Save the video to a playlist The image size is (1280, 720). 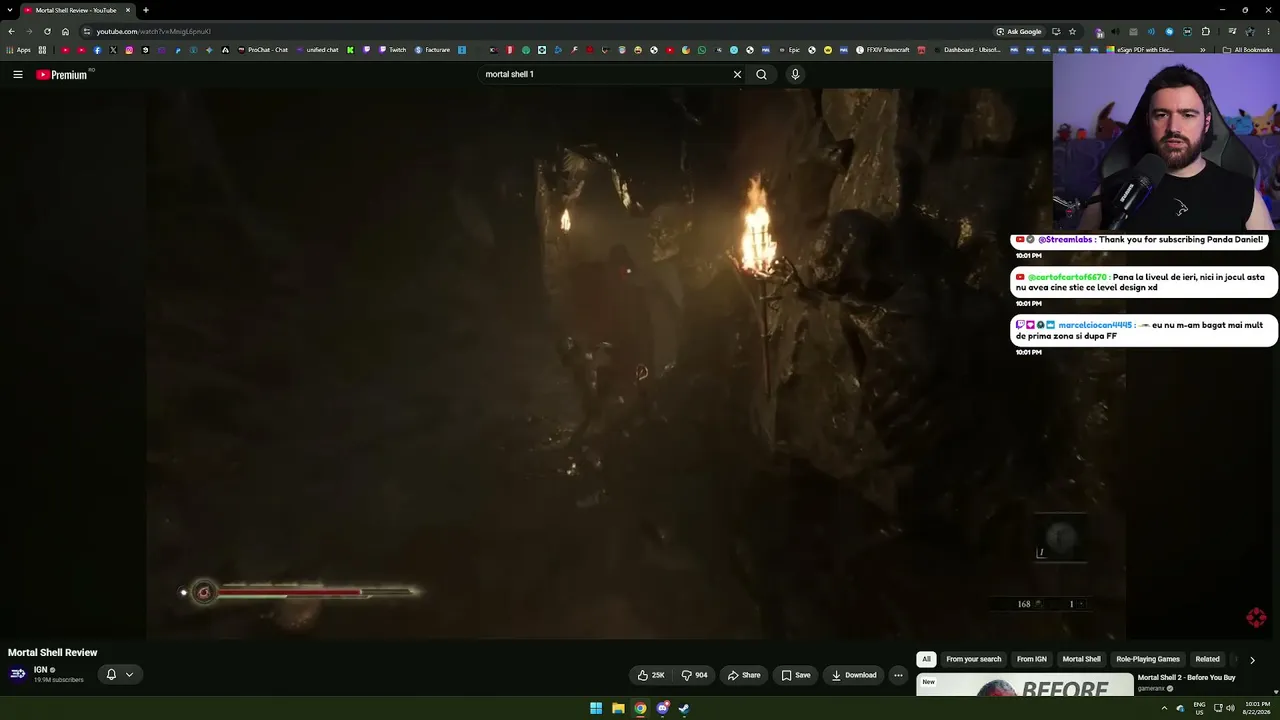pyautogui.click(x=796, y=675)
